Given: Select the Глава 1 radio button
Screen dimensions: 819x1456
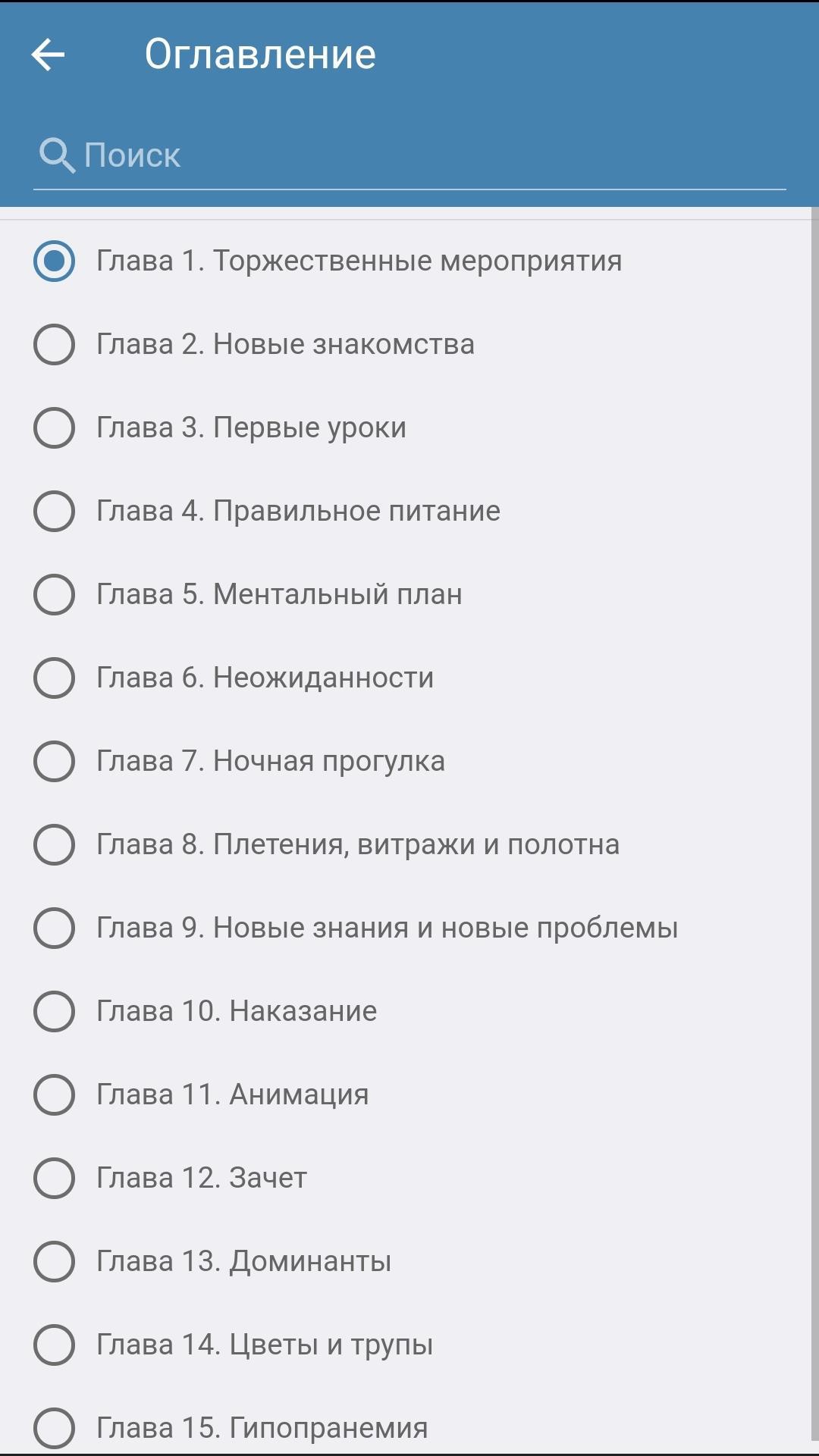Looking at the screenshot, I should click(x=55, y=261).
